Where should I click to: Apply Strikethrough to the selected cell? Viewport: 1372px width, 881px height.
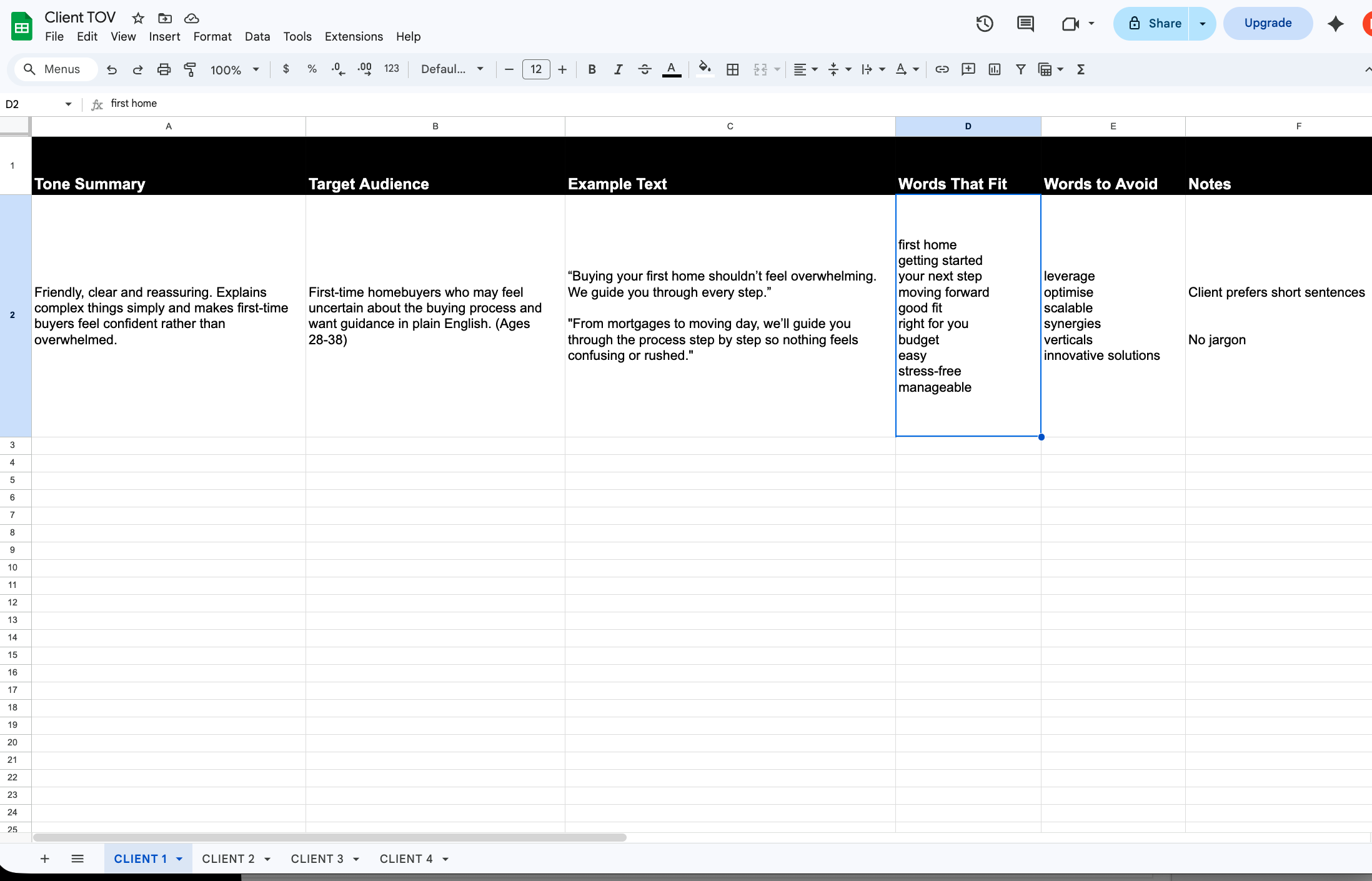(x=645, y=69)
